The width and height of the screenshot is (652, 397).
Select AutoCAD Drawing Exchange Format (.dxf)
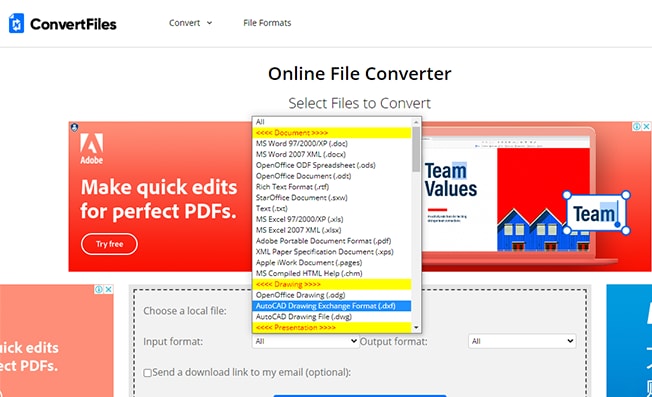332,306
